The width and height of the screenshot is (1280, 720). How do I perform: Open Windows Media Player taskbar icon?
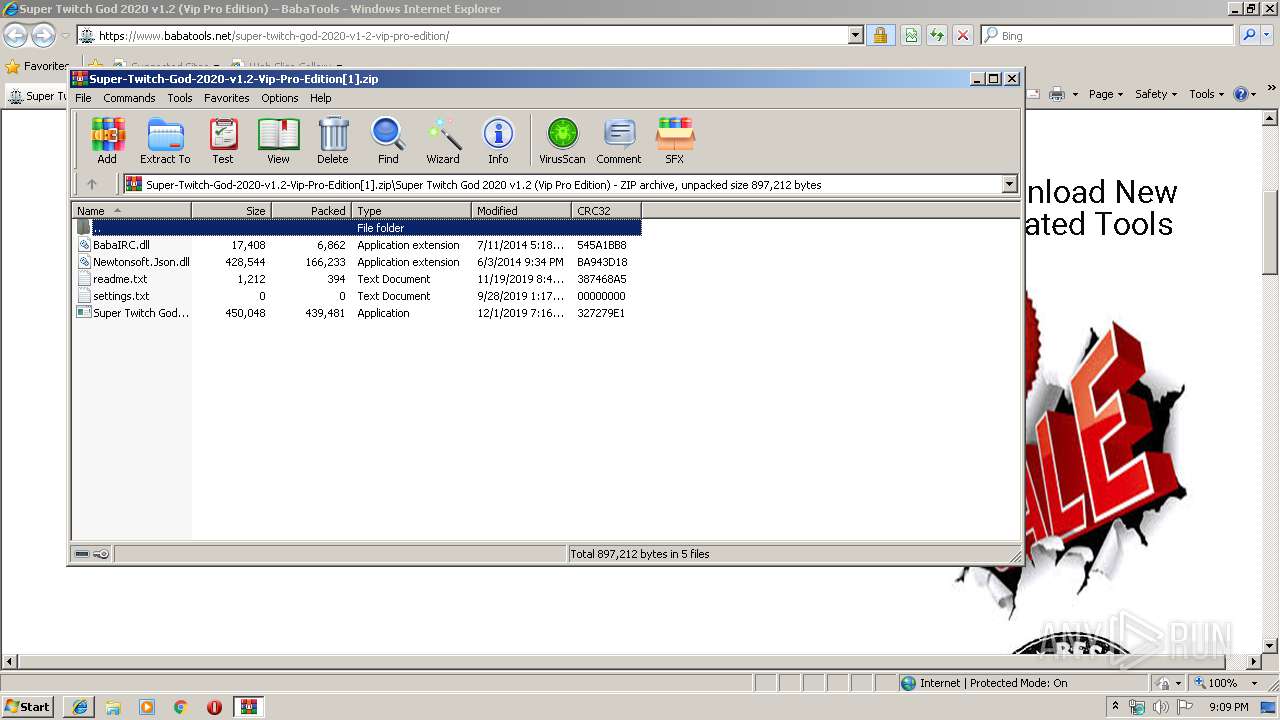(147, 707)
